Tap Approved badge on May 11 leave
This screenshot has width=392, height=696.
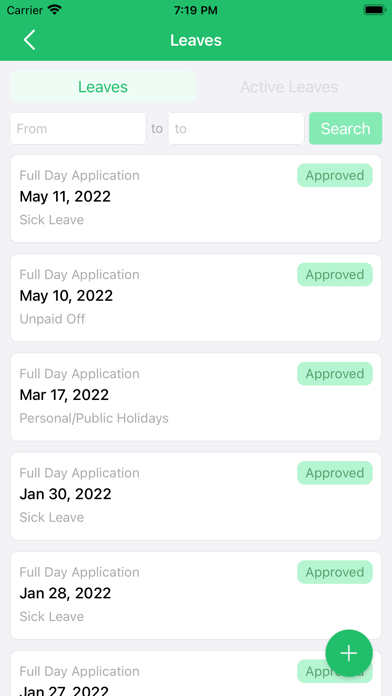335,175
